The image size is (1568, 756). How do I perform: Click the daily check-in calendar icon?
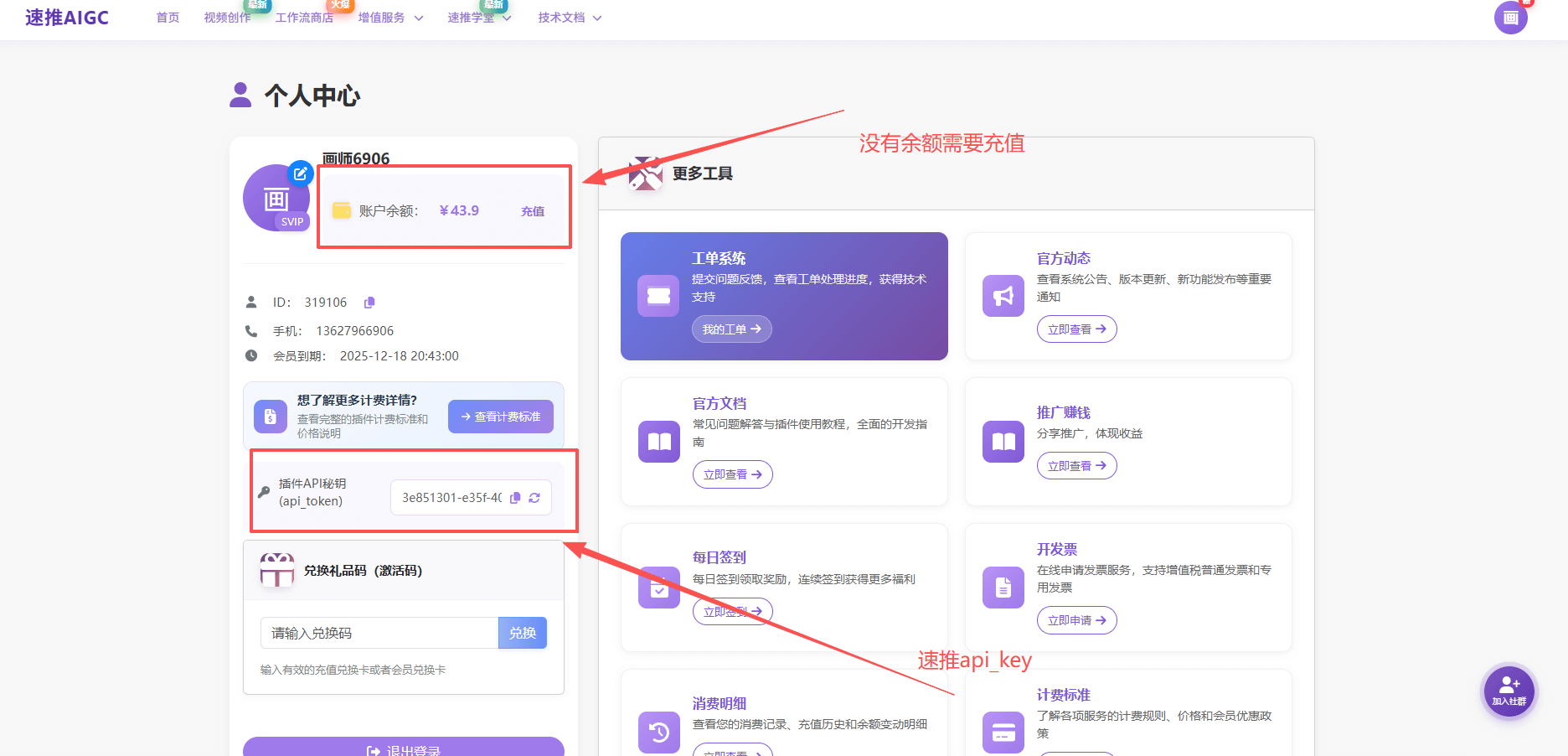(x=658, y=588)
